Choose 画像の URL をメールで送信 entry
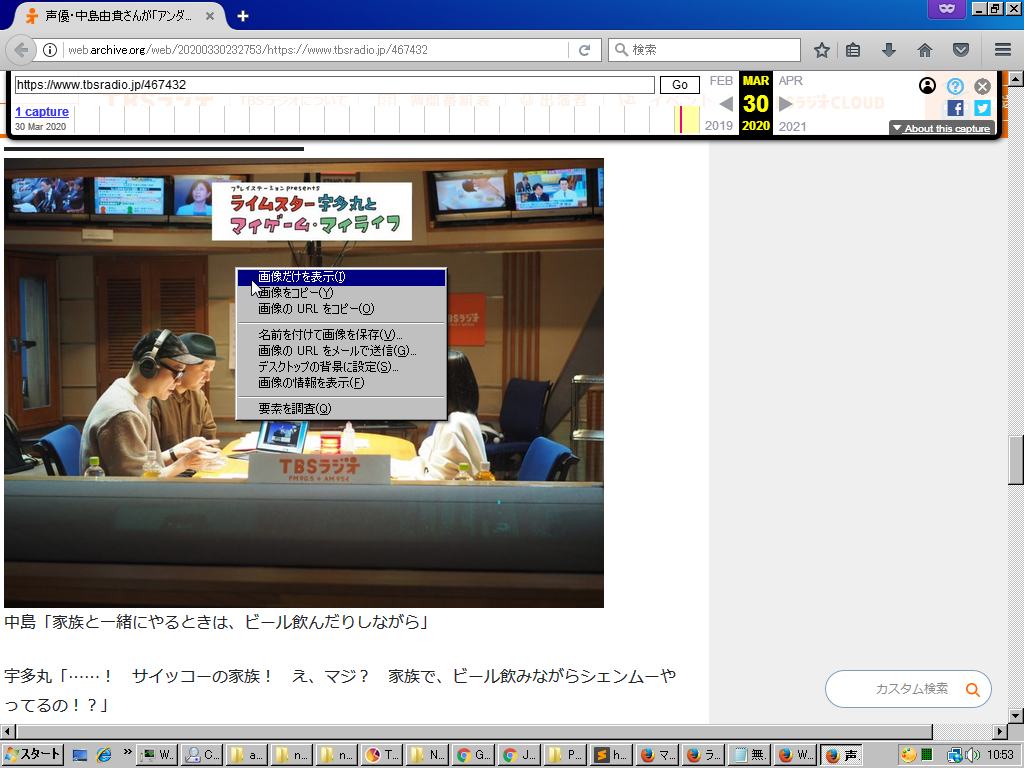 342,351
